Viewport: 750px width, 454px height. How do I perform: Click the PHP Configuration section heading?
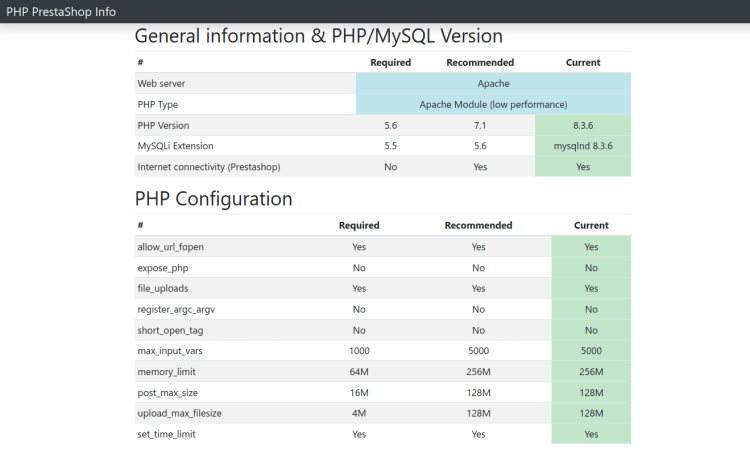click(x=213, y=199)
